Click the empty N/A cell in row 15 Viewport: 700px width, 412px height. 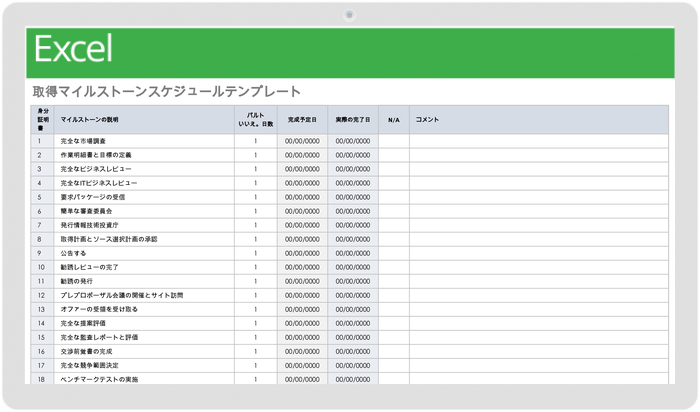point(394,337)
